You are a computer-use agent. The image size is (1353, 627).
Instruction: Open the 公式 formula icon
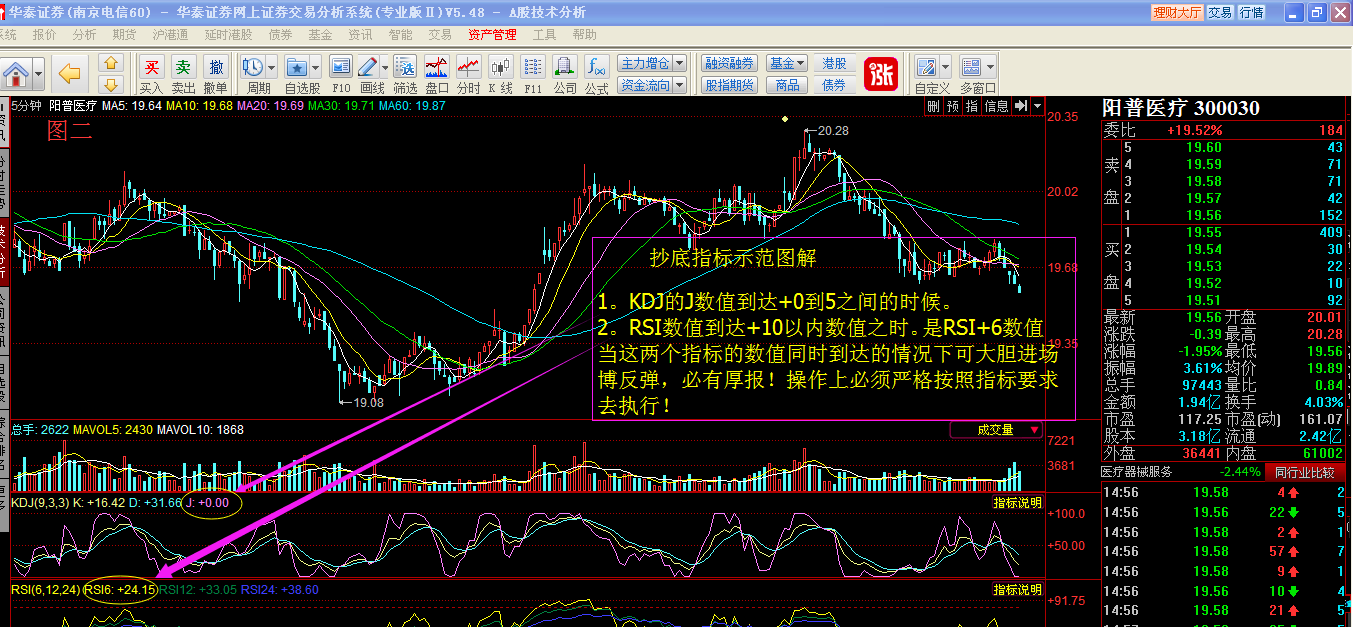pyautogui.click(x=597, y=67)
